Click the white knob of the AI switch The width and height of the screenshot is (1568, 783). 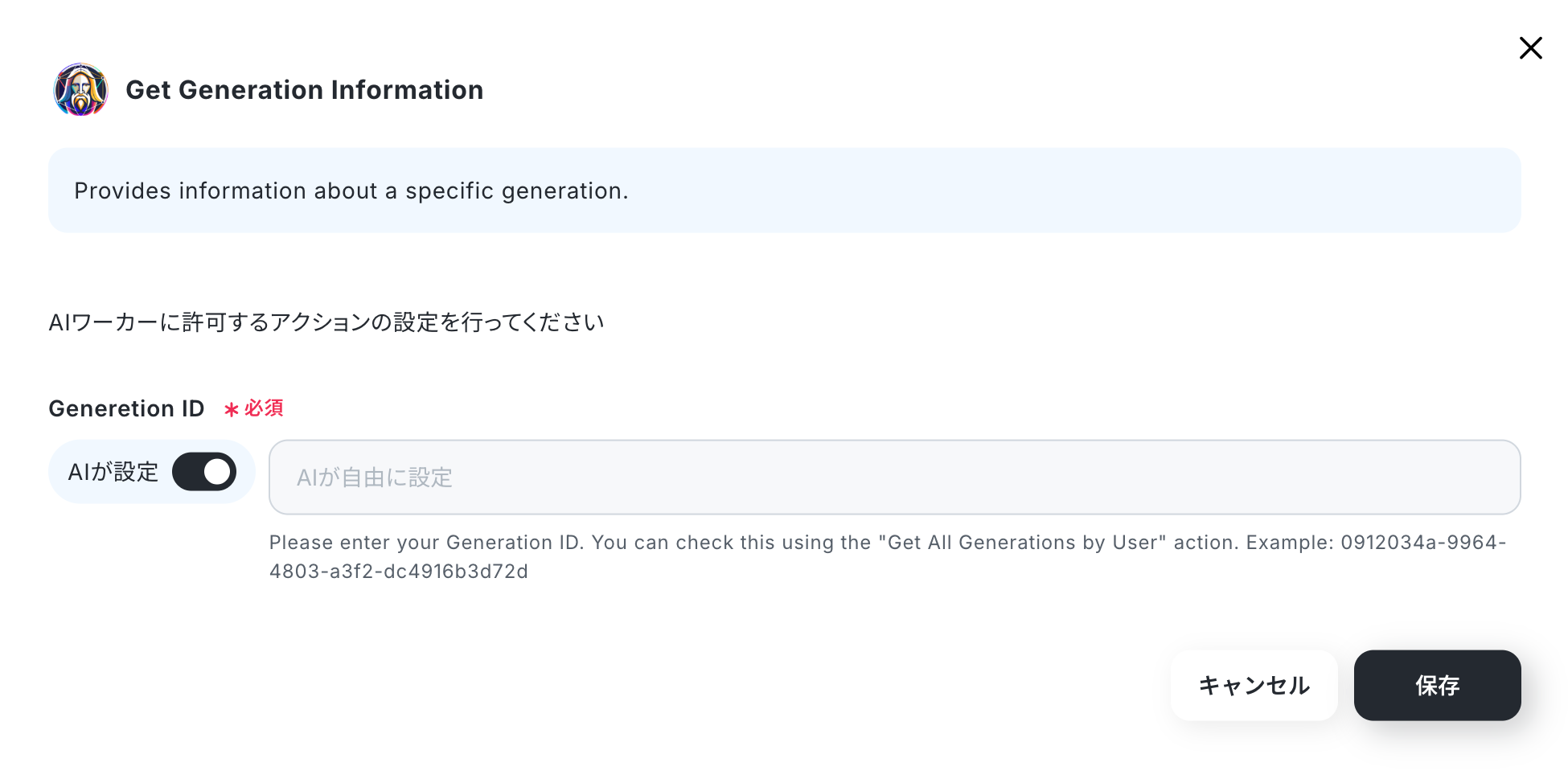tap(217, 472)
